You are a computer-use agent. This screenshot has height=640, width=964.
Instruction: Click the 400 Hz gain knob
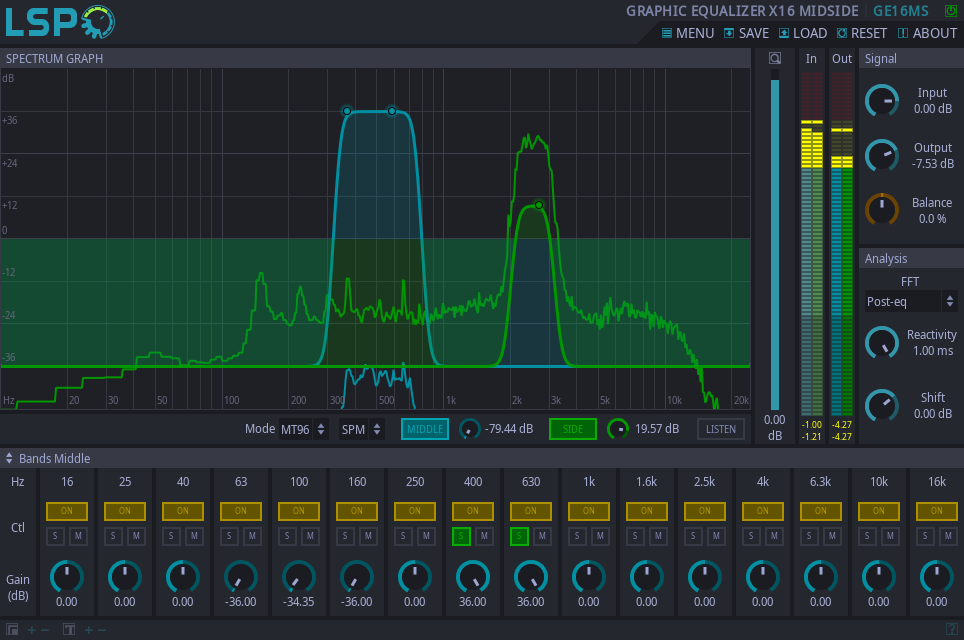tap(473, 577)
